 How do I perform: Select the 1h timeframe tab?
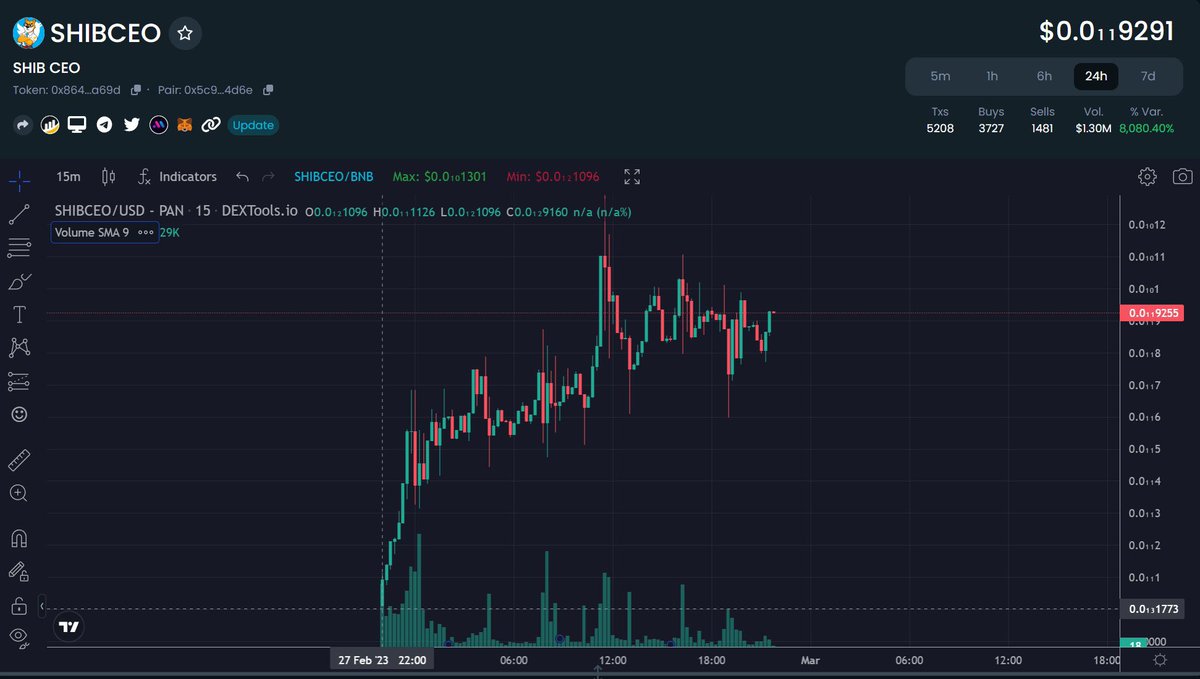coord(992,76)
